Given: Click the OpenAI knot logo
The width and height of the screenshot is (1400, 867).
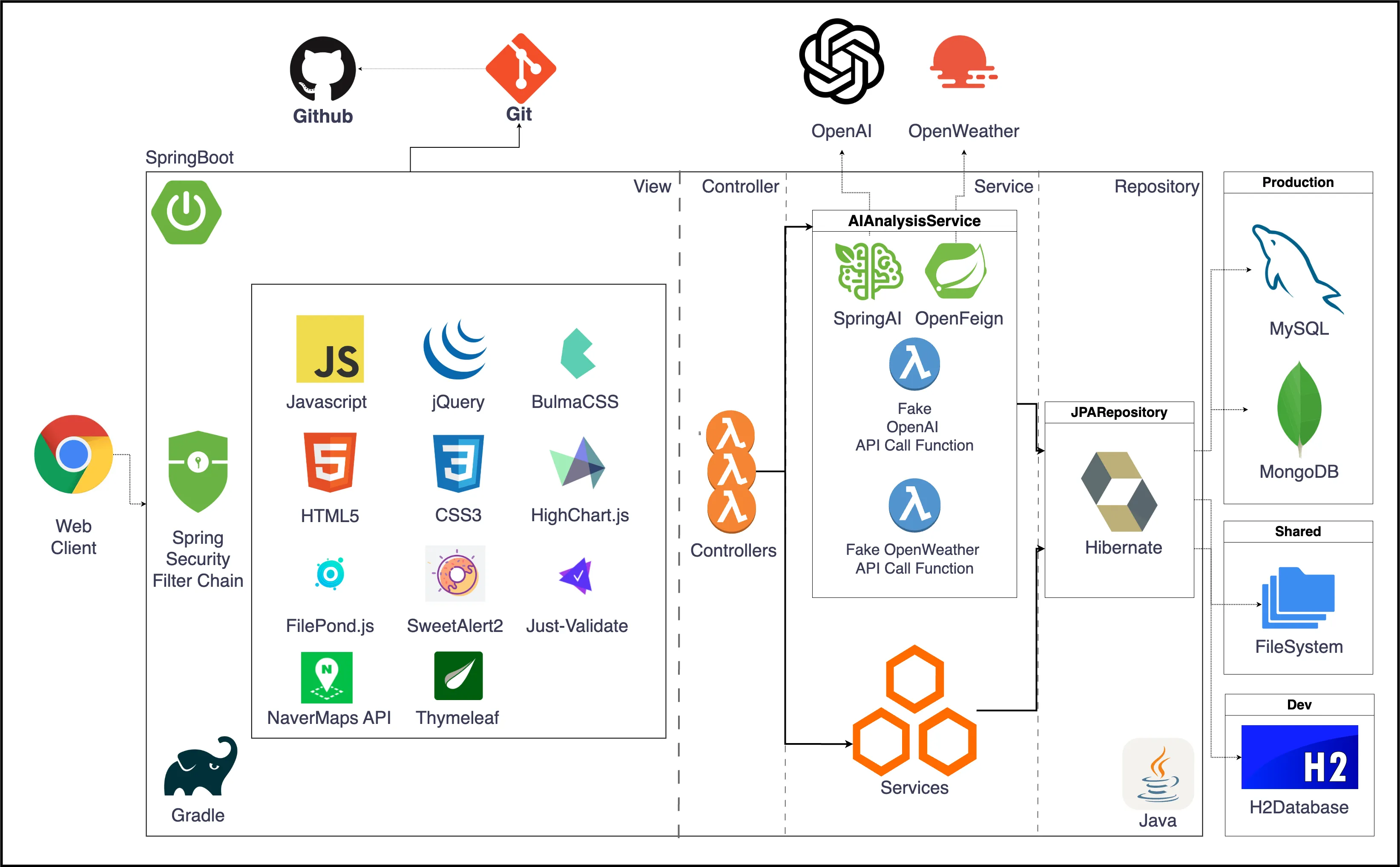Looking at the screenshot, I should tap(841, 61).
